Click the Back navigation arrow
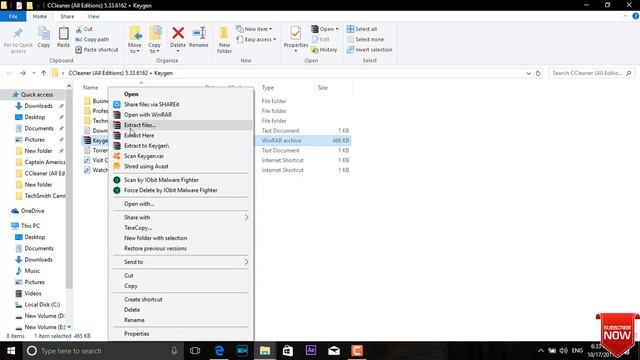Screen dimensions: 640x360 pyautogui.click(x=9, y=73)
